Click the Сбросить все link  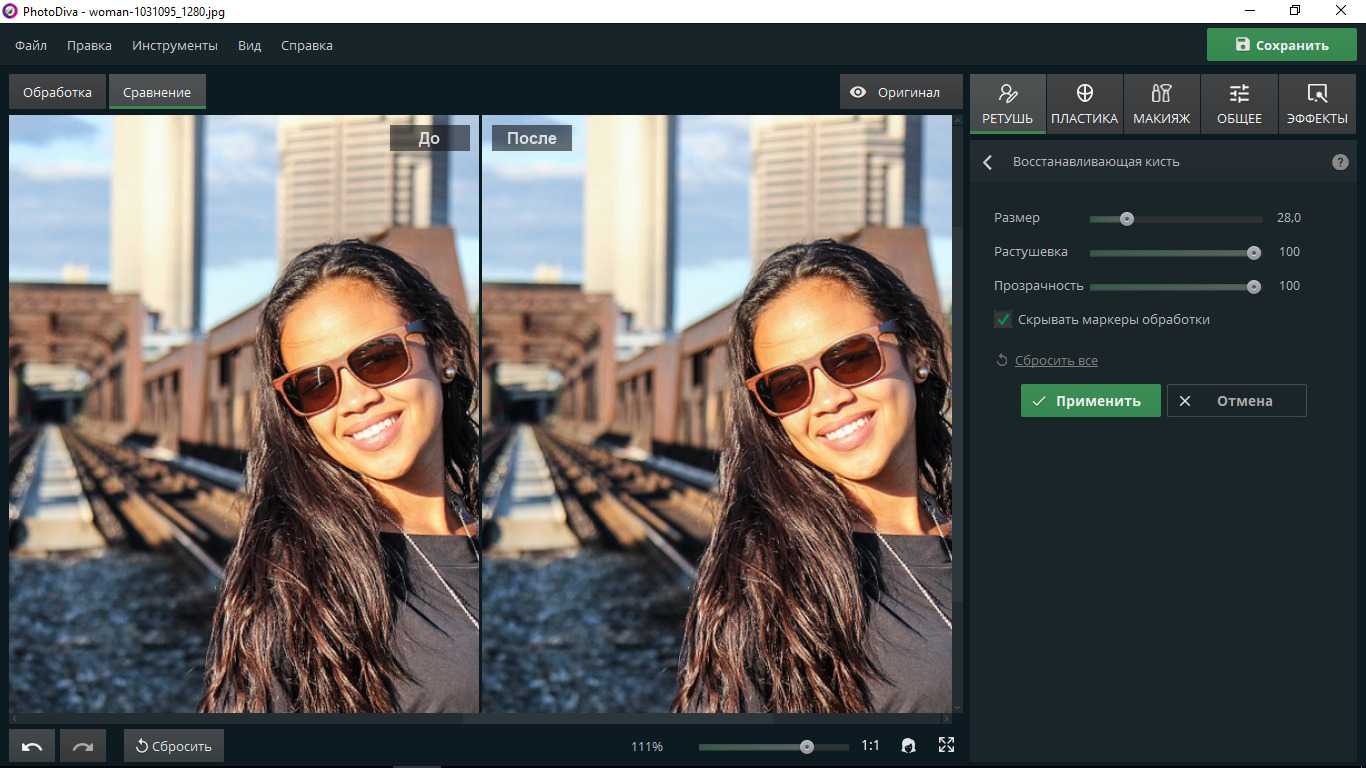(x=1056, y=360)
